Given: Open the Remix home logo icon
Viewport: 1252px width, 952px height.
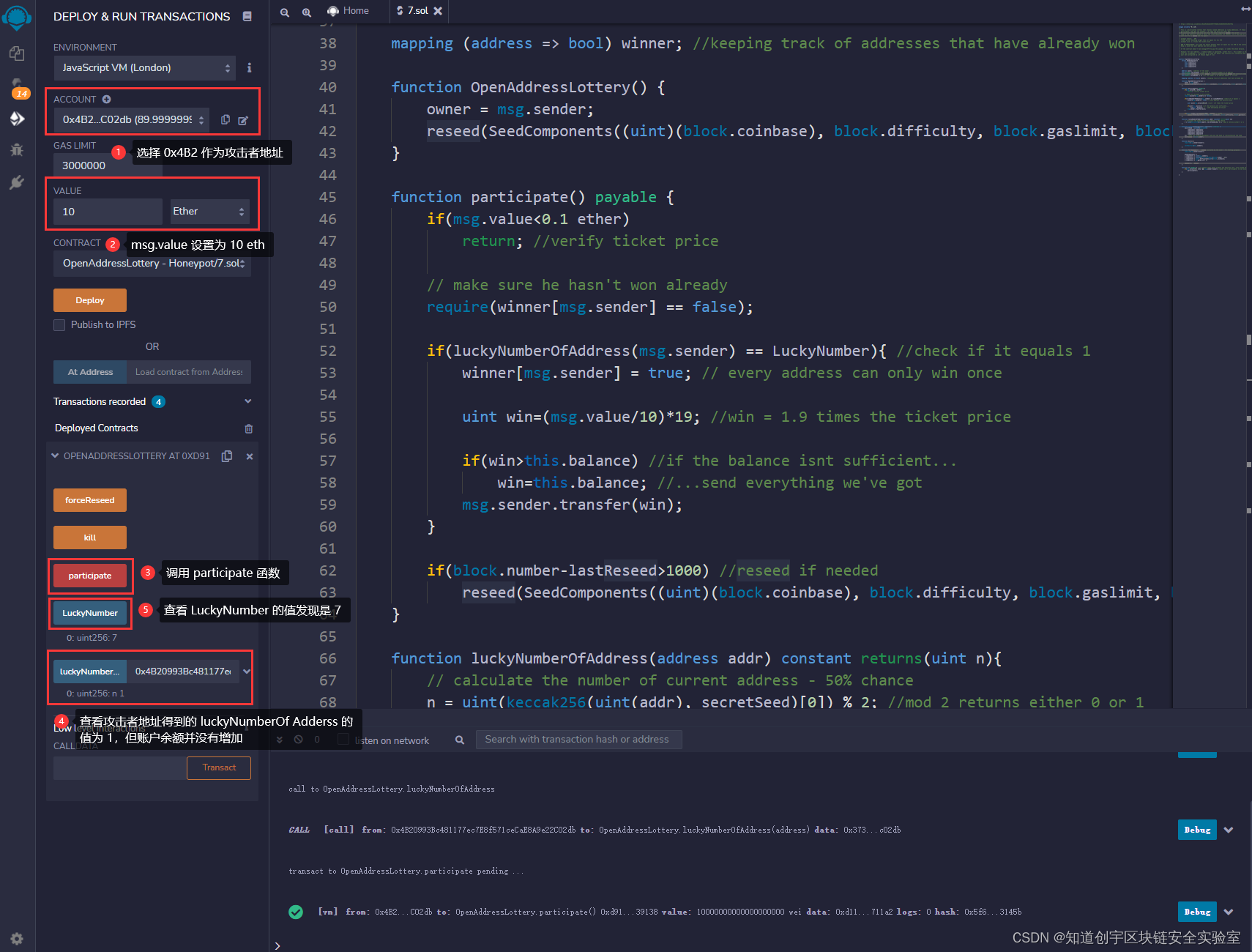Looking at the screenshot, I should pyautogui.click(x=17, y=17).
